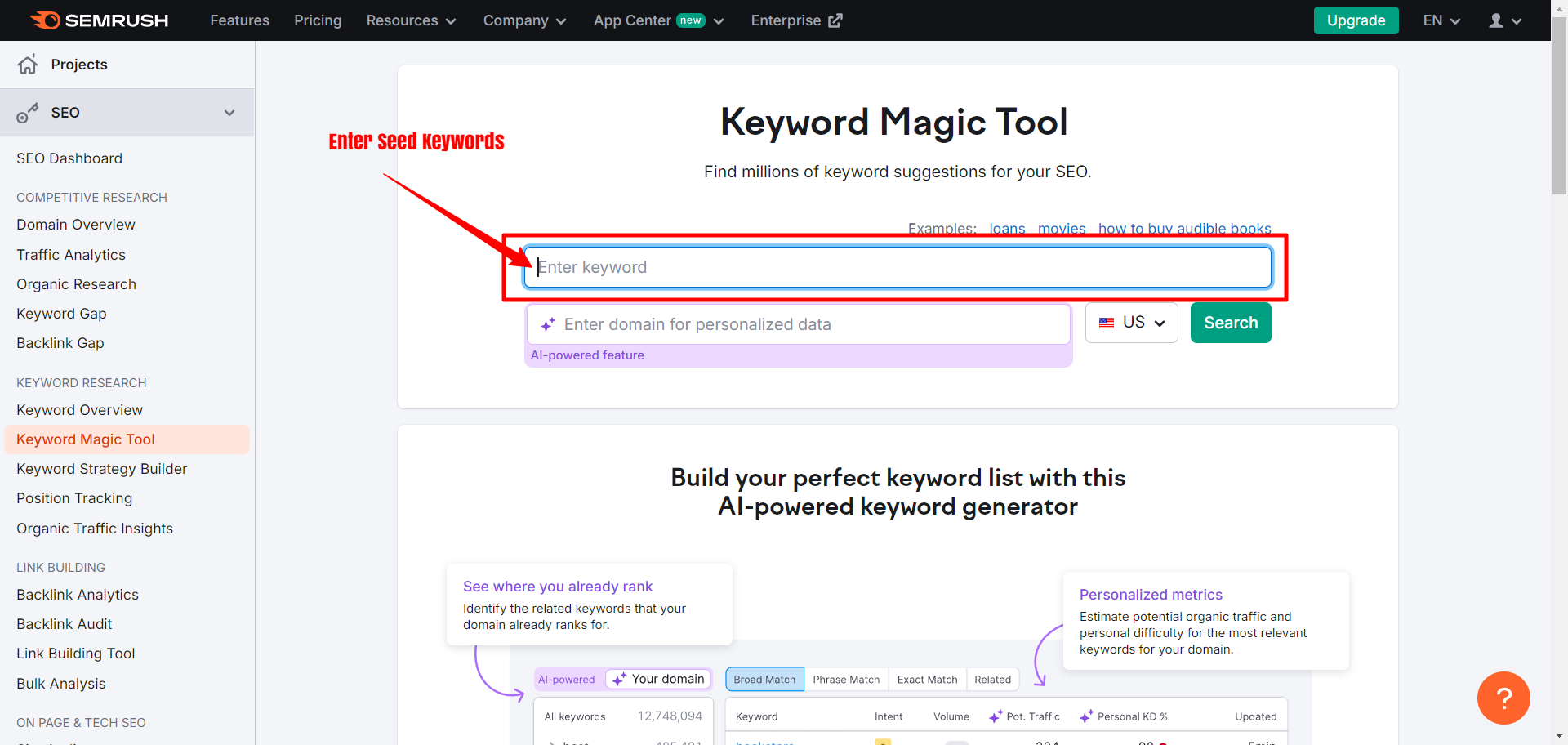Click the AI sparkle icon in domain field
Screen dimensions: 1568x745
click(x=548, y=324)
